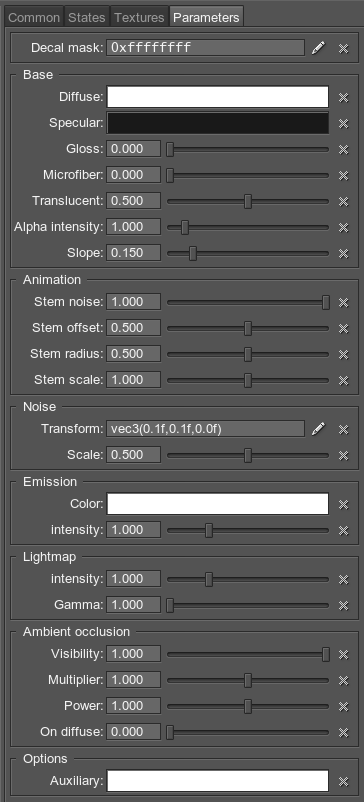Reset Ambient occlusion Visibility via X icon

344,654
